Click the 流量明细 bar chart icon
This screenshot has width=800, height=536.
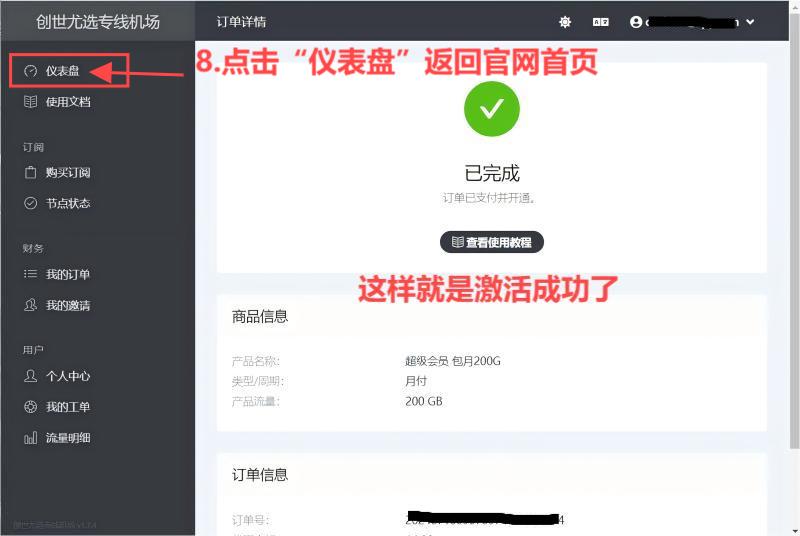[x=31, y=438]
